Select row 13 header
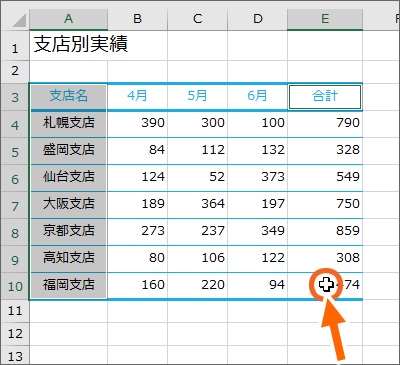 tap(15, 355)
